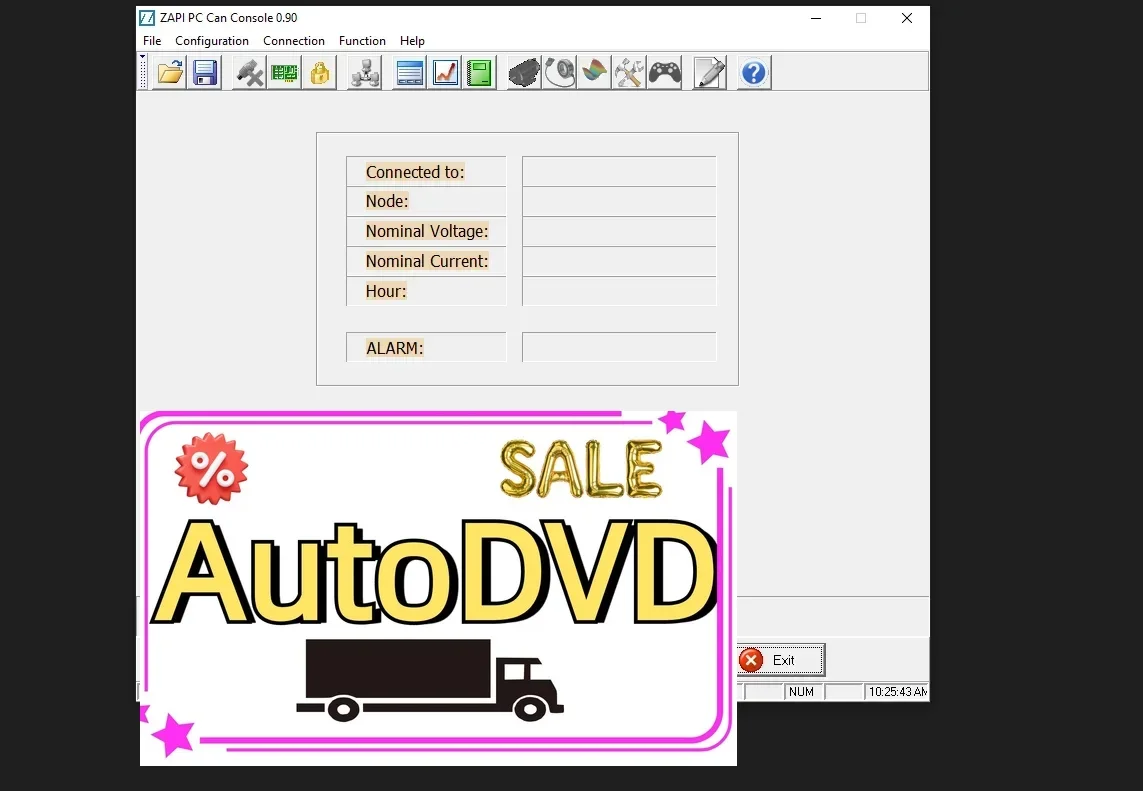Click the 'Hour:' label

pyautogui.click(x=386, y=291)
